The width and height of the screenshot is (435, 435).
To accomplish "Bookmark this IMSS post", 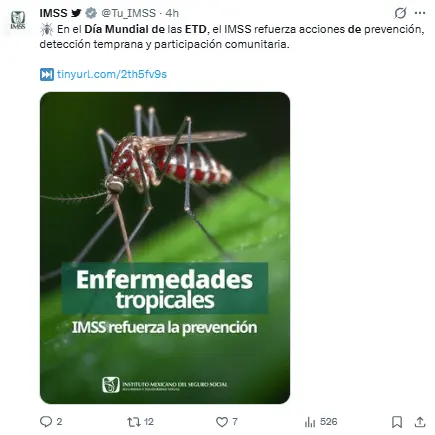I will click(397, 422).
